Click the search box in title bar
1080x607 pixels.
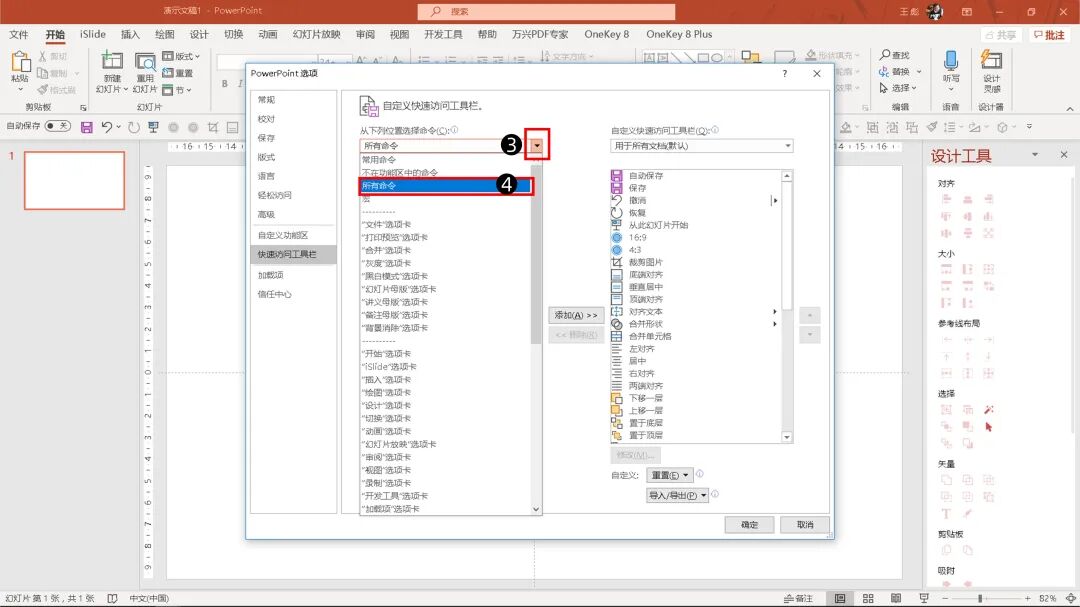(546, 12)
